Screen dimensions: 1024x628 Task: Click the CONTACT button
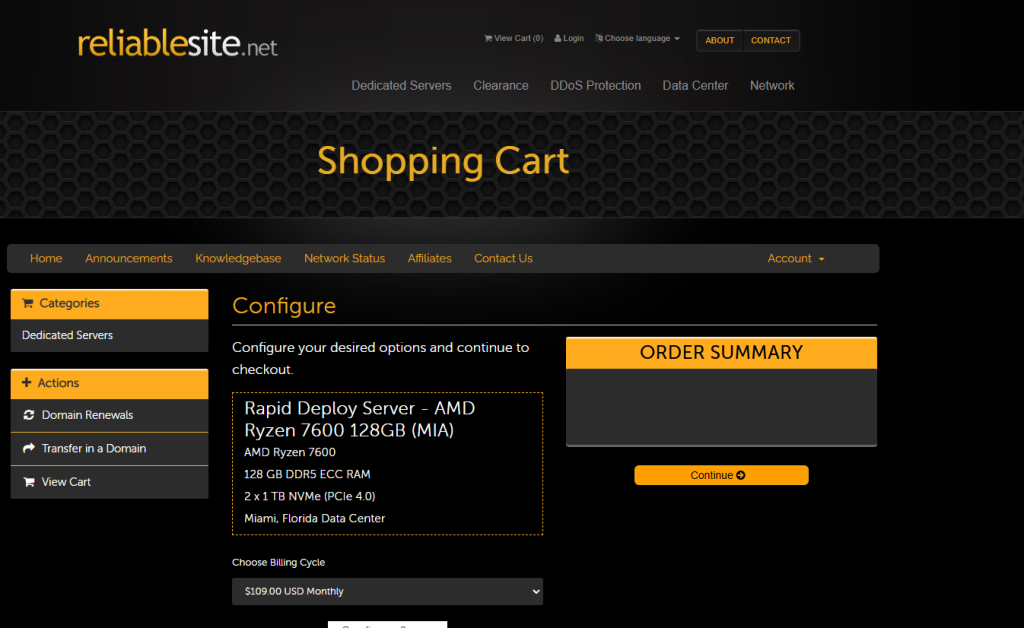771,40
